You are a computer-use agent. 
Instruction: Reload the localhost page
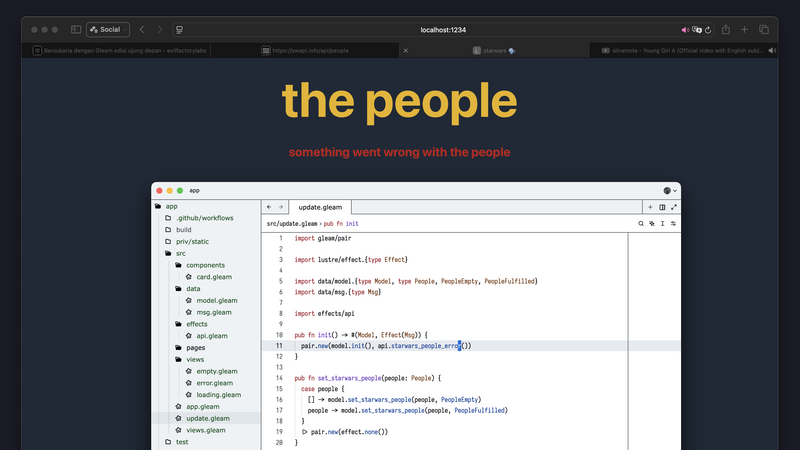click(x=708, y=30)
